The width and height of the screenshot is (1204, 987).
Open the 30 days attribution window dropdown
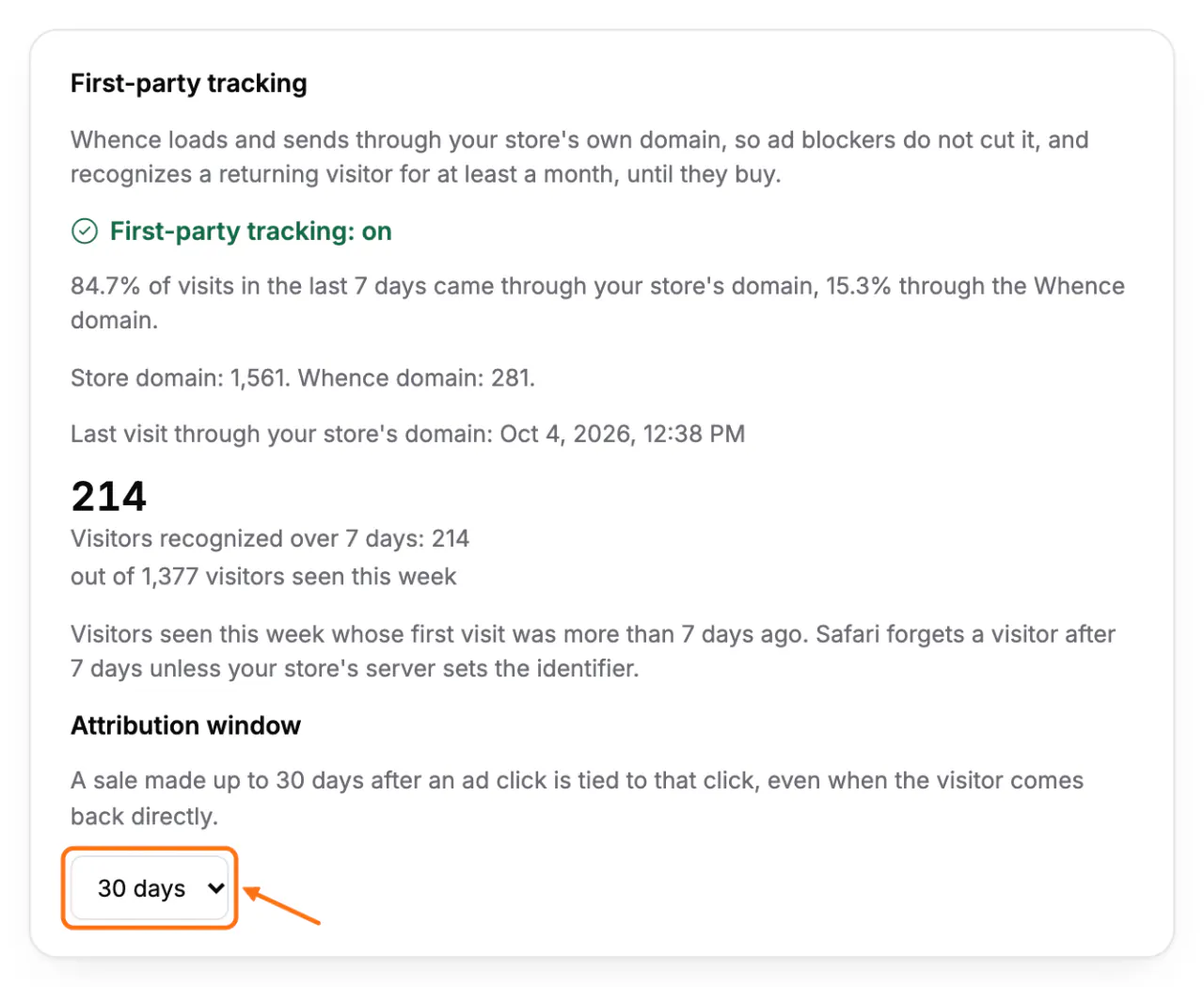150,888
